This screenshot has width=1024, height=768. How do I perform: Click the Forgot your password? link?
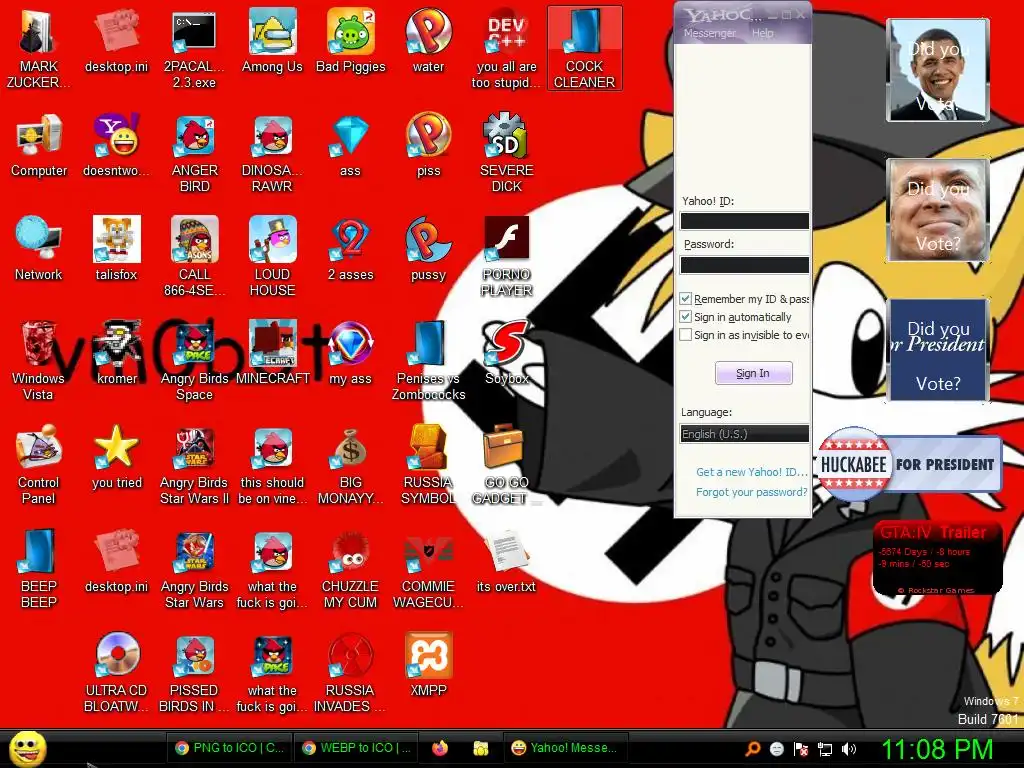(x=752, y=492)
